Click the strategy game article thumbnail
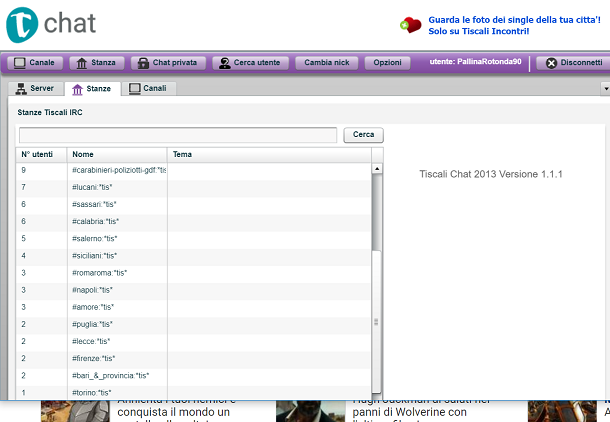The height and width of the screenshot is (422, 610). pos(75,411)
